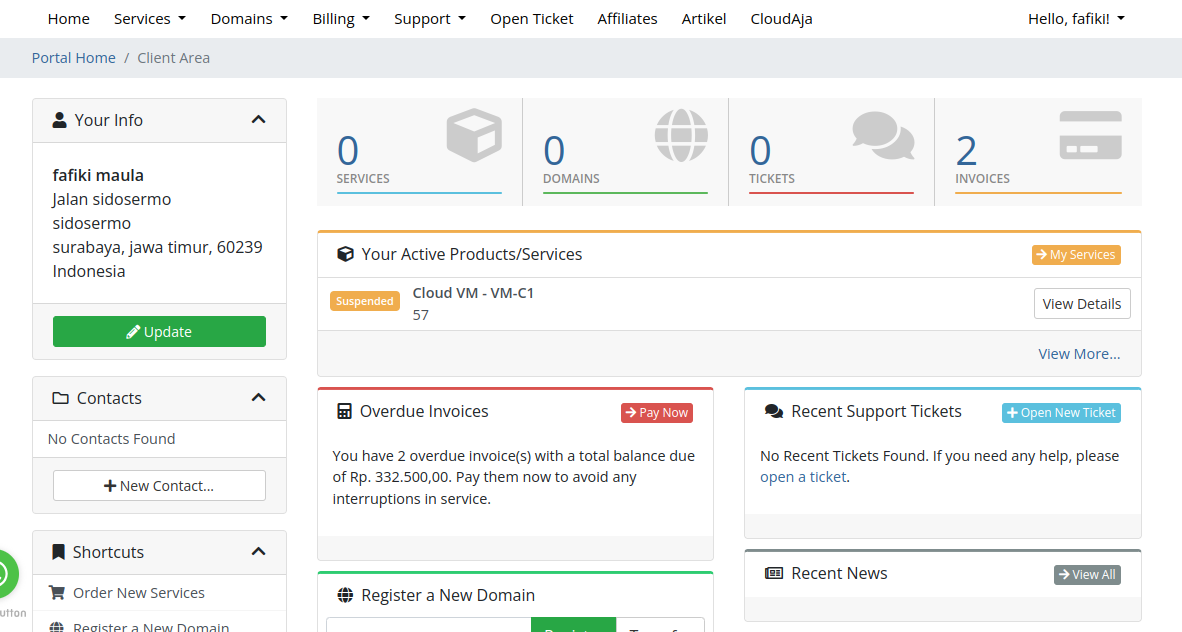Screen dimensions: 1182x632
Task: Click the user icon beside Your Info
Action: pos(59,120)
